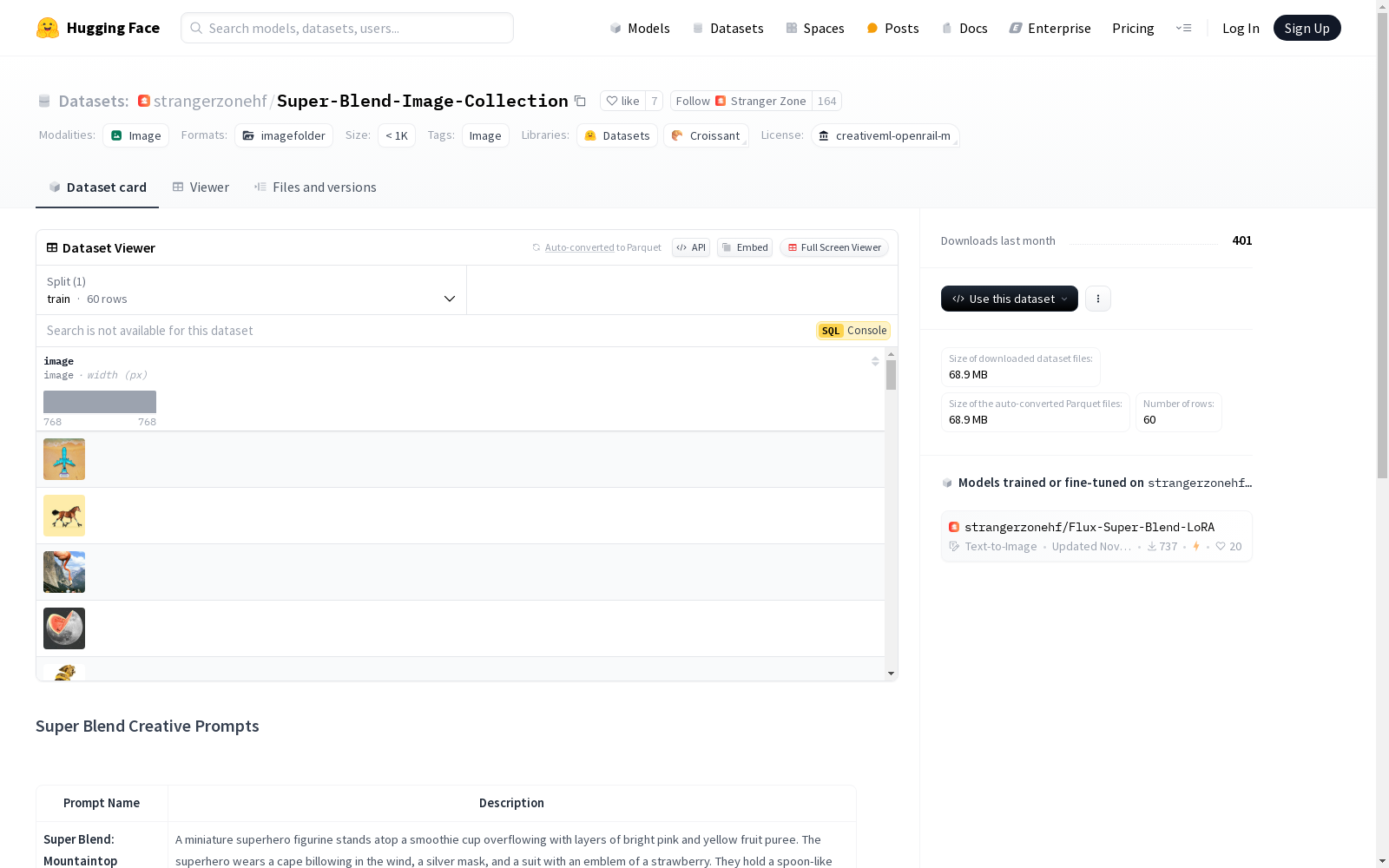Click the Super-Blend-Image-Collection title
Image resolution: width=1389 pixels, height=868 pixels.
coord(423,101)
